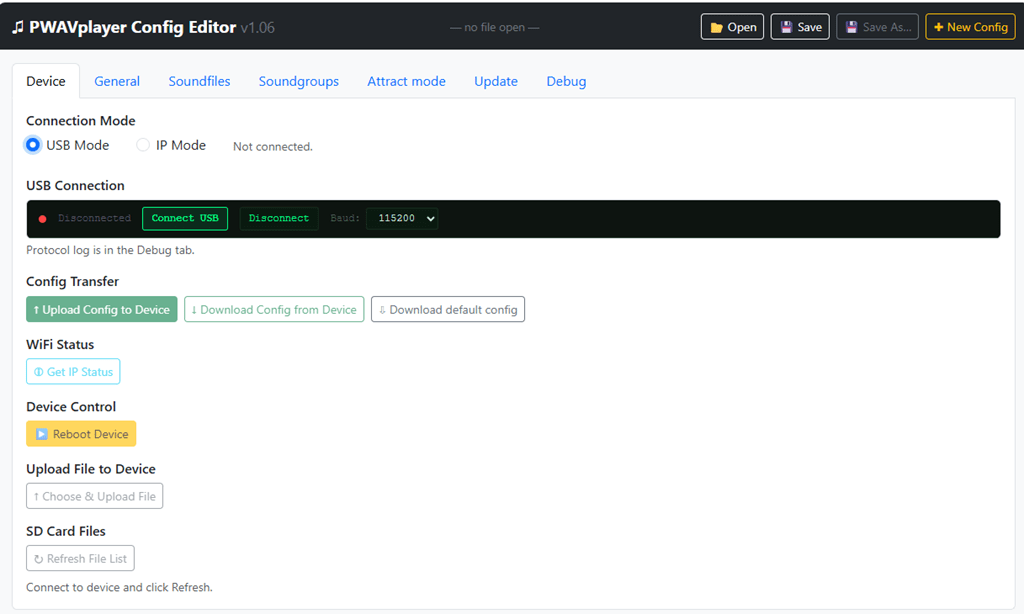Click the PWAVplayer Config Editor title
The image size is (1024, 614).
click(x=132, y=27)
